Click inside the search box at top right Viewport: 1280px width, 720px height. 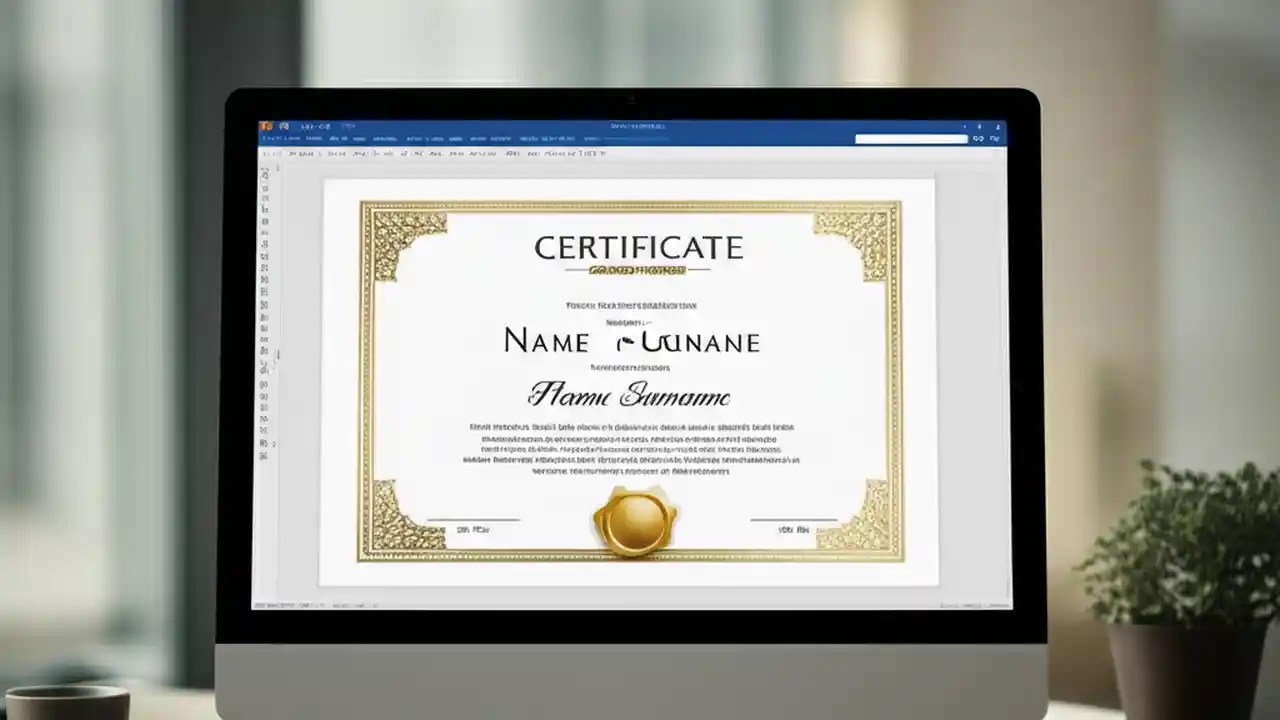tap(910, 138)
